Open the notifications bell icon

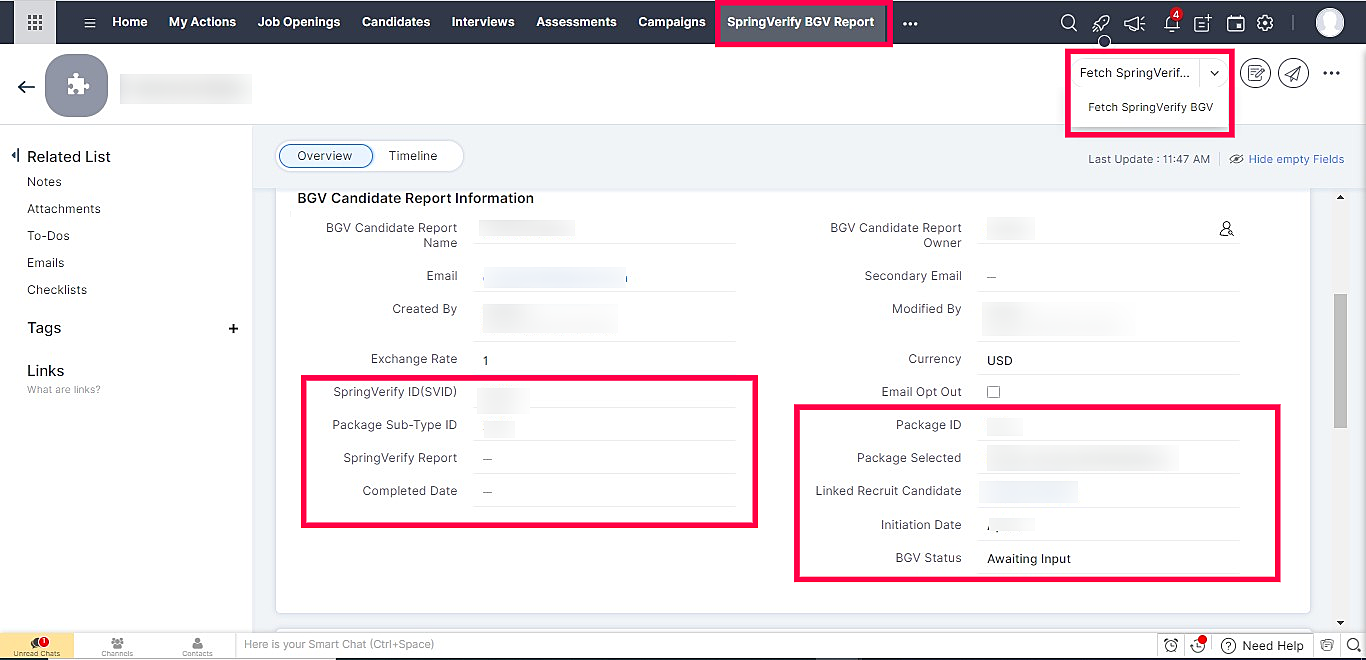click(x=1171, y=23)
